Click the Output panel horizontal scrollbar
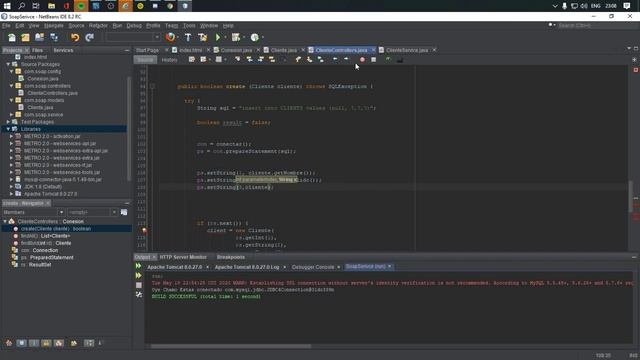The image size is (640, 360). point(231,347)
